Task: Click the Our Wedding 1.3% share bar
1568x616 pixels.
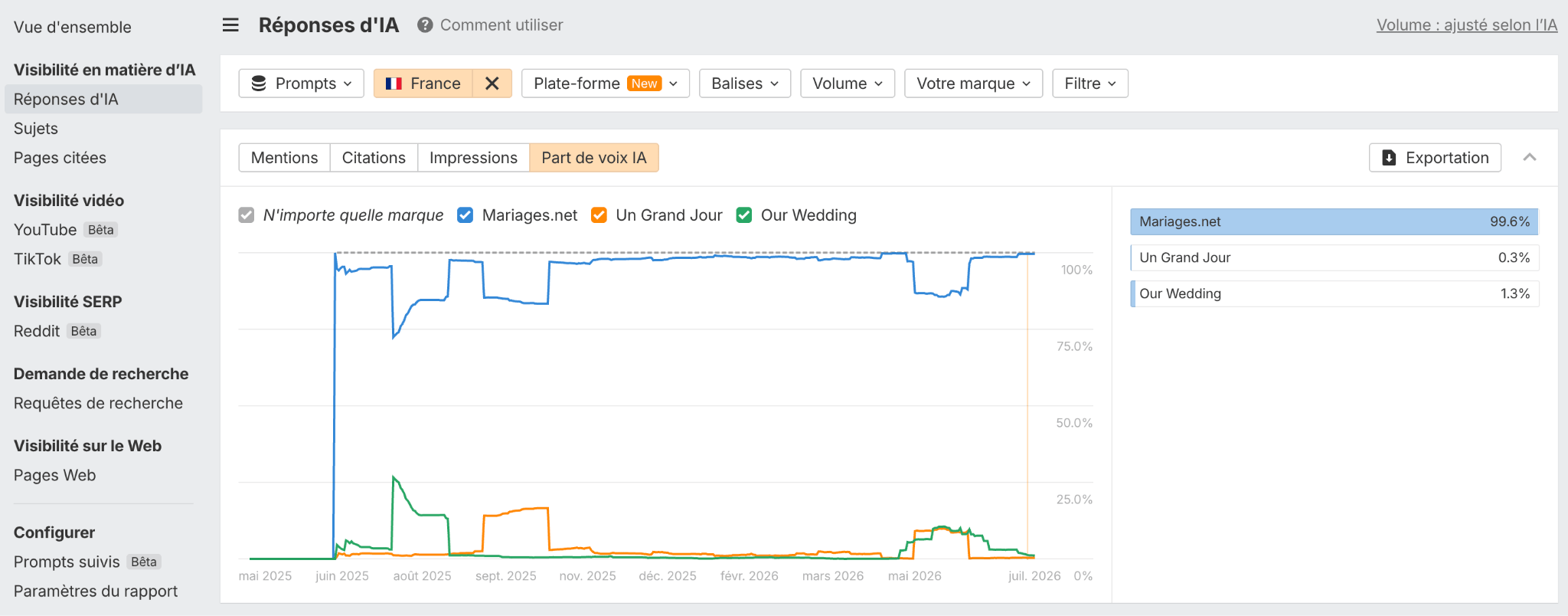Action: (1334, 293)
